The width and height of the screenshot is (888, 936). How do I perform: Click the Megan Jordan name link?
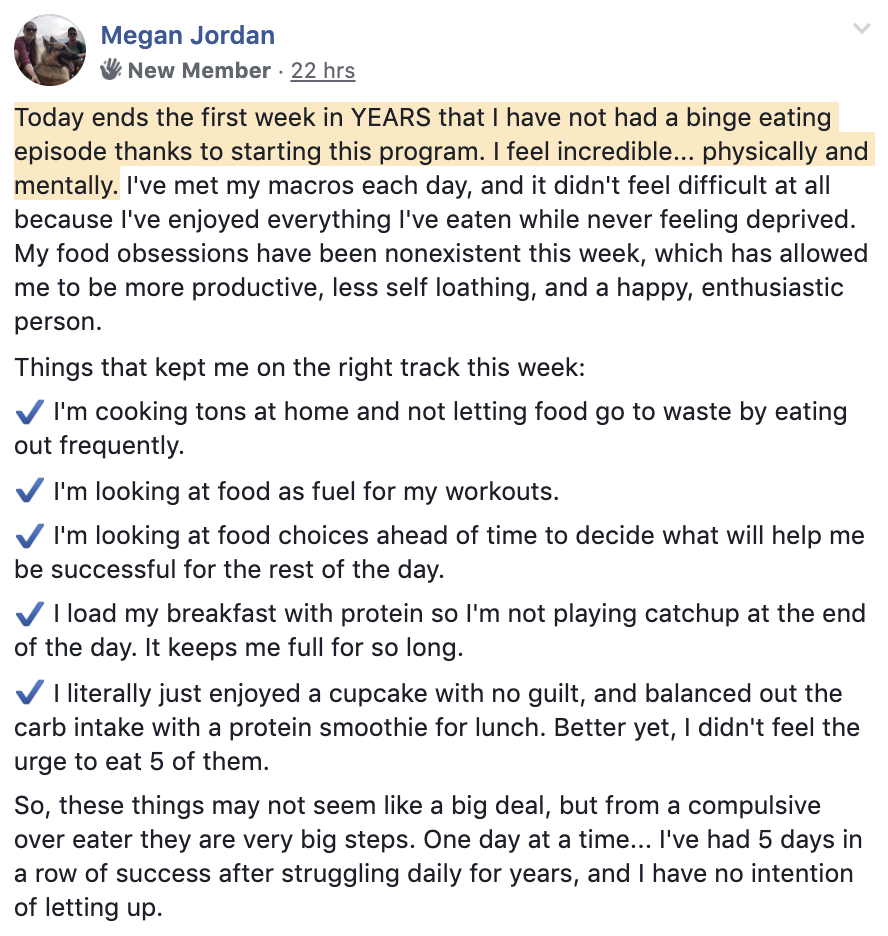pos(187,35)
